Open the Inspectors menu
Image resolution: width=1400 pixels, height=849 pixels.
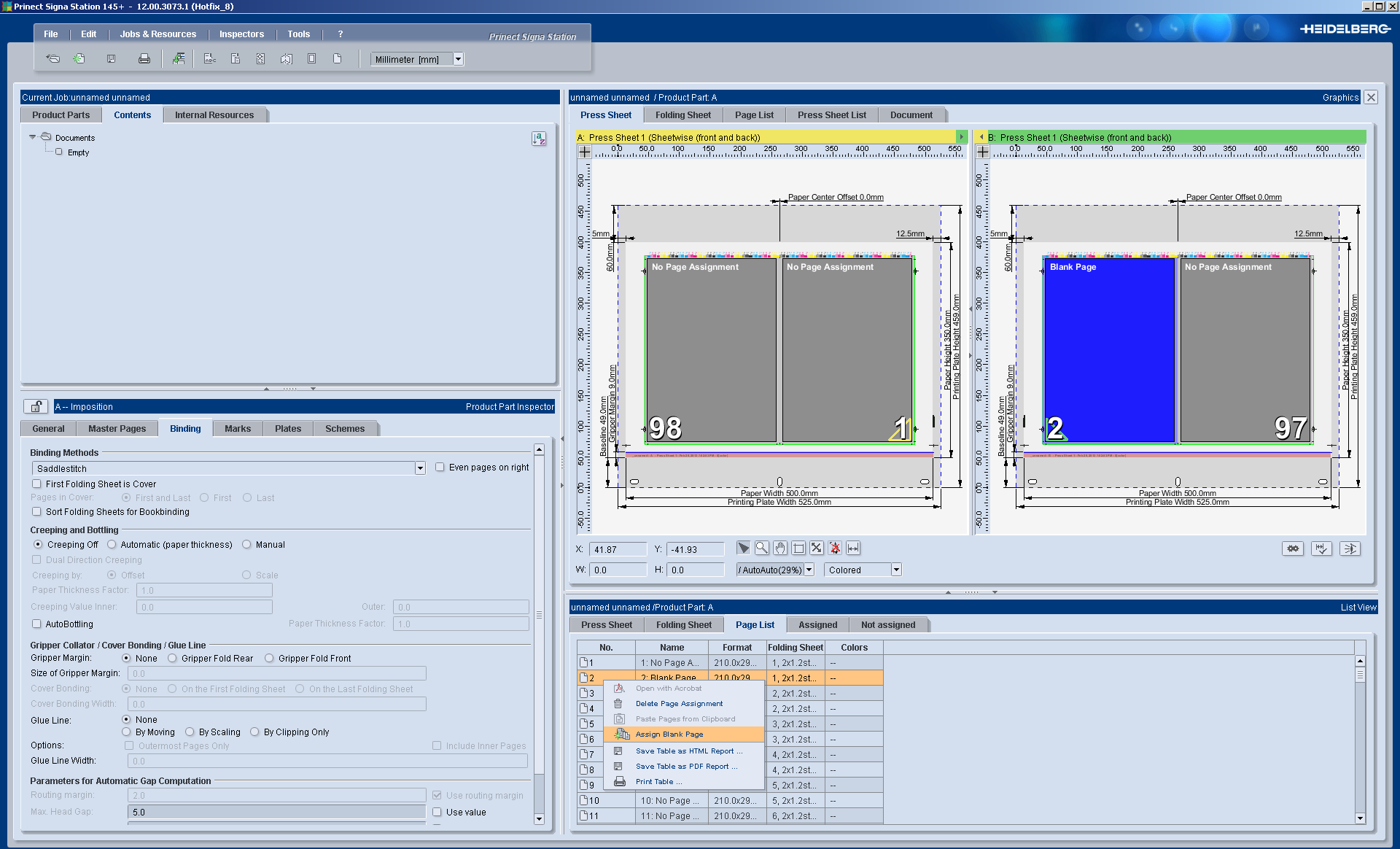241,34
